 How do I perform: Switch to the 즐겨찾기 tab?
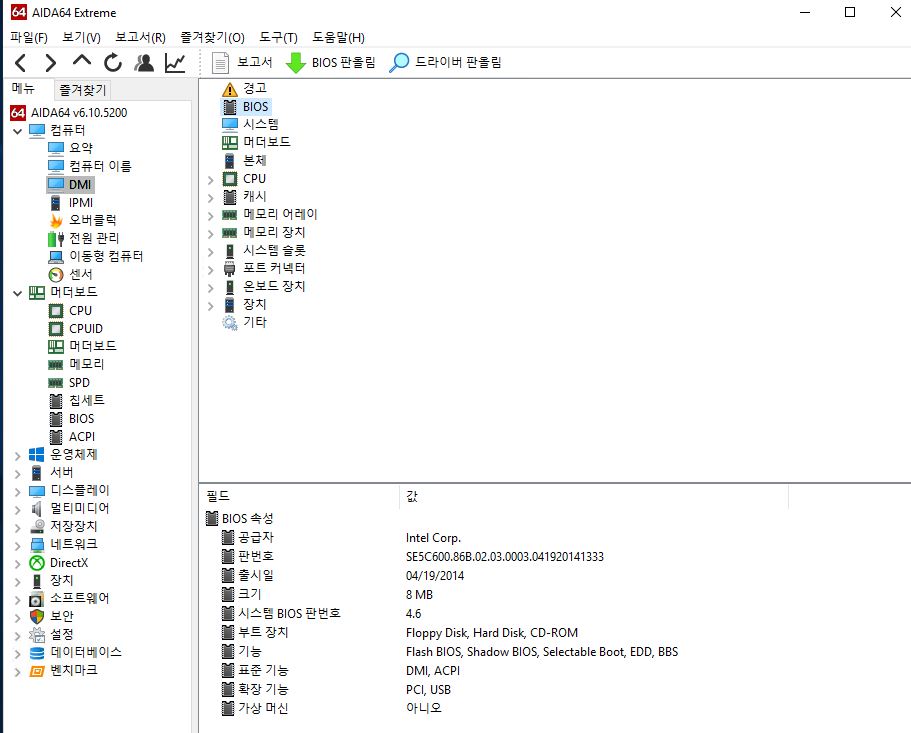coord(83,90)
